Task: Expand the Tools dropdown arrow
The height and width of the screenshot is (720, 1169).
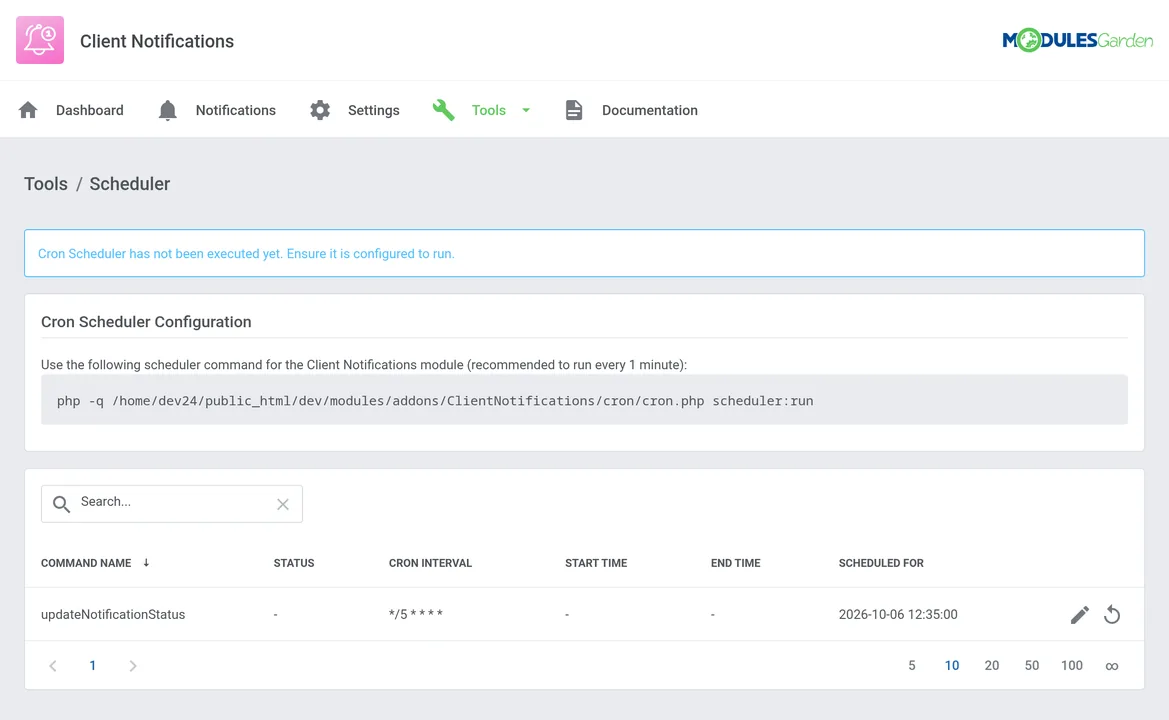Action: [x=526, y=110]
